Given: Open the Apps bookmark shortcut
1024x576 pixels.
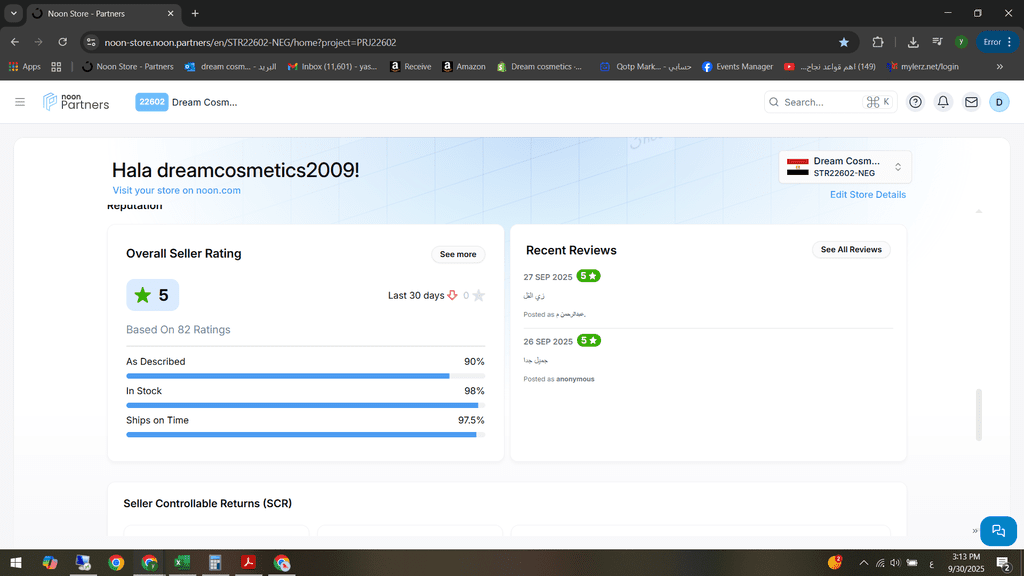Looking at the screenshot, I should pos(25,67).
